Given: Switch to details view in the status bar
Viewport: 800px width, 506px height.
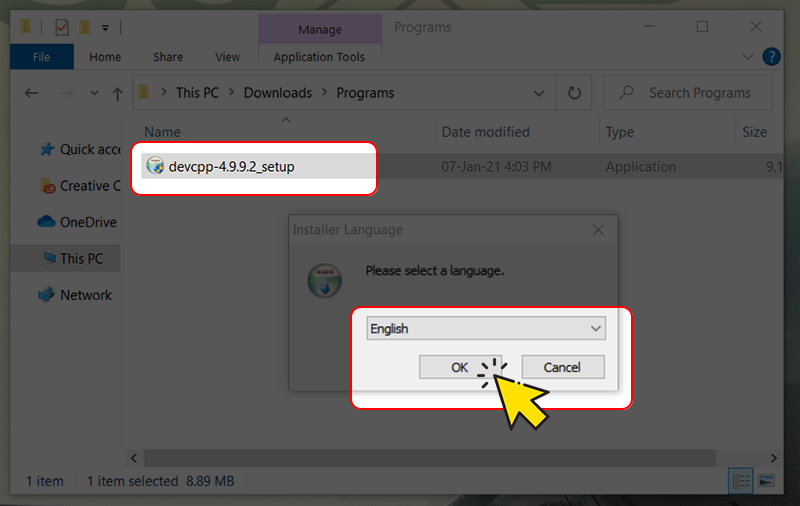Looking at the screenshot, I should (741, 481).
